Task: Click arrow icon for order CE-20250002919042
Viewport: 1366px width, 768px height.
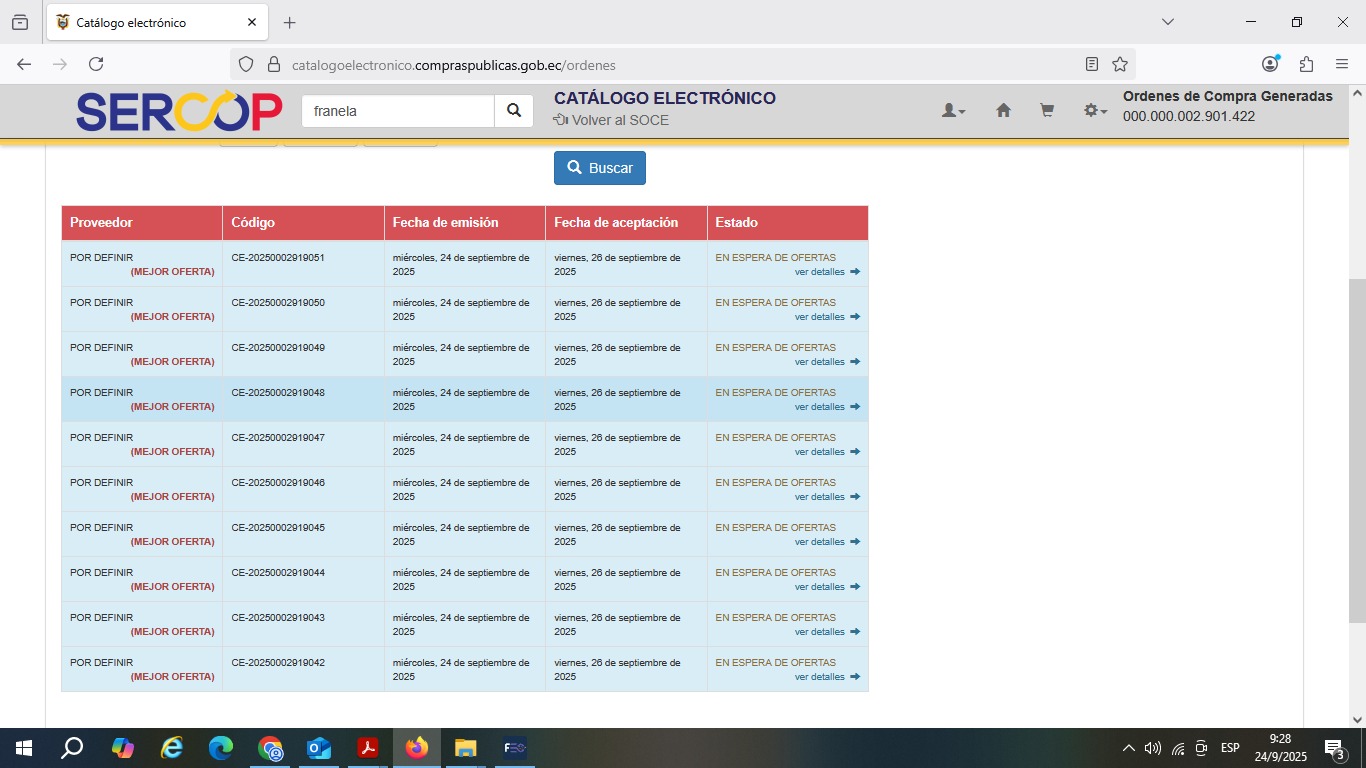Action: point(855,677)
